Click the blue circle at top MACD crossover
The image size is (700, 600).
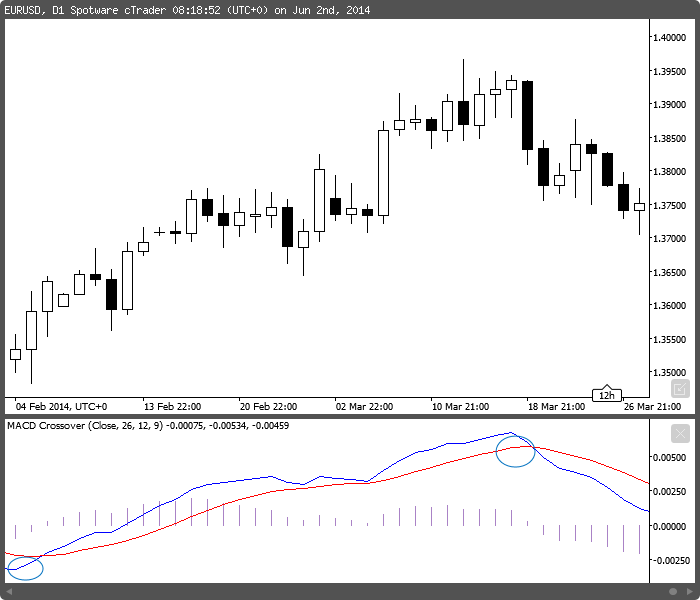click(516, 452)
